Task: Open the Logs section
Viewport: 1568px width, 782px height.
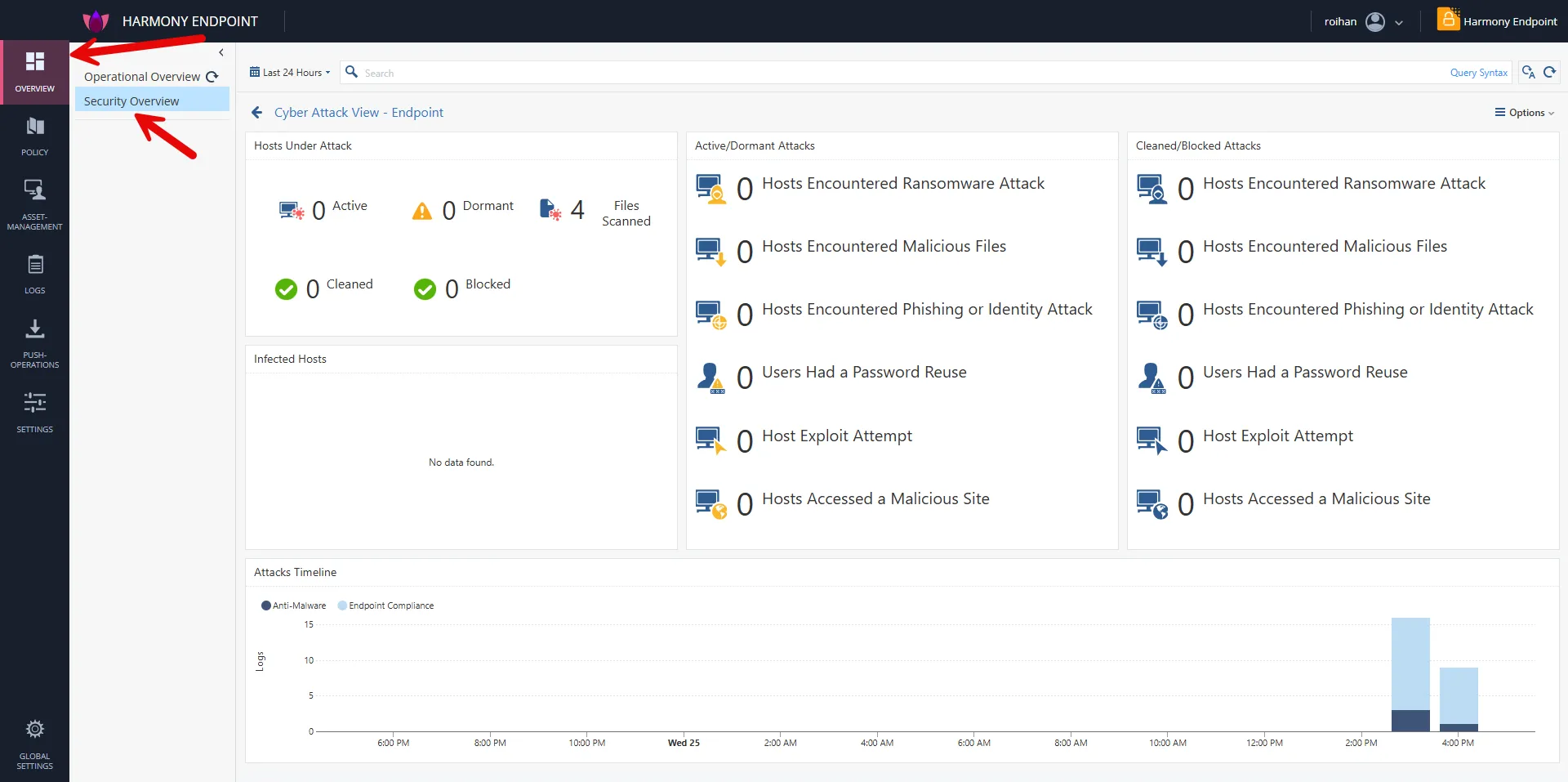Action: coord(34,274)
